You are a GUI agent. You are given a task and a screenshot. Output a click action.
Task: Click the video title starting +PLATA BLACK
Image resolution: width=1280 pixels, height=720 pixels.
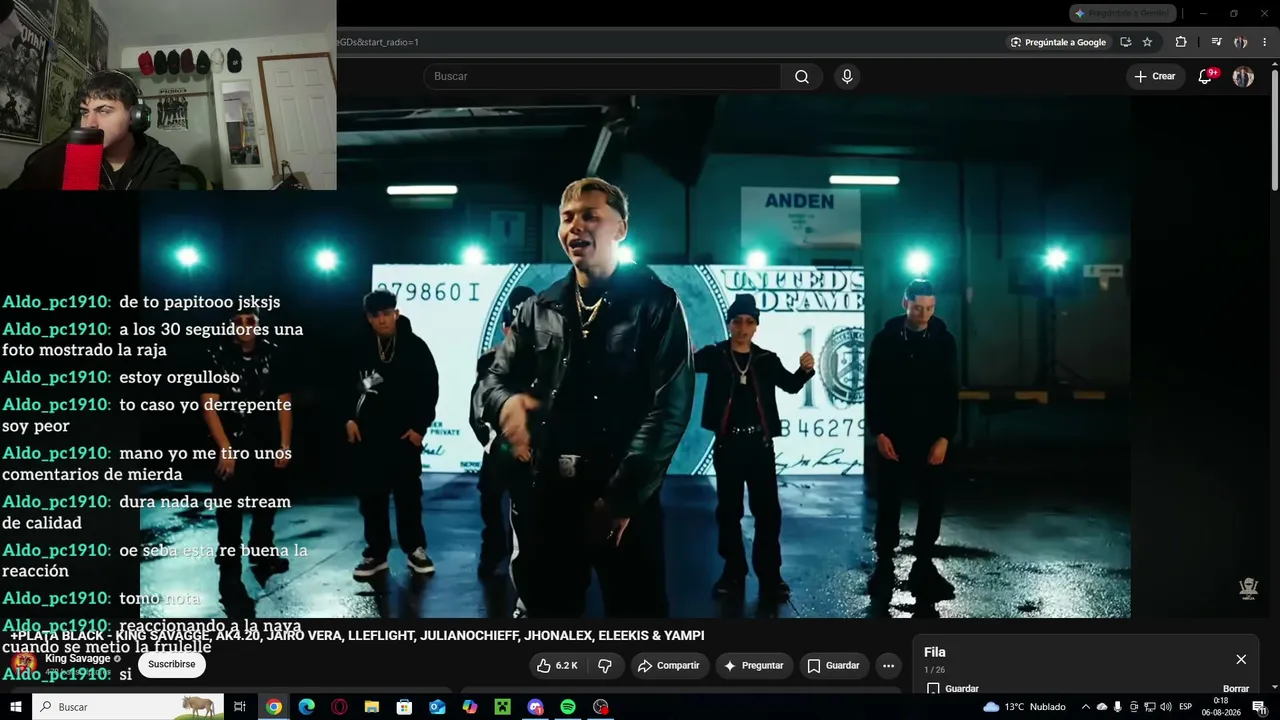(357, 636)
